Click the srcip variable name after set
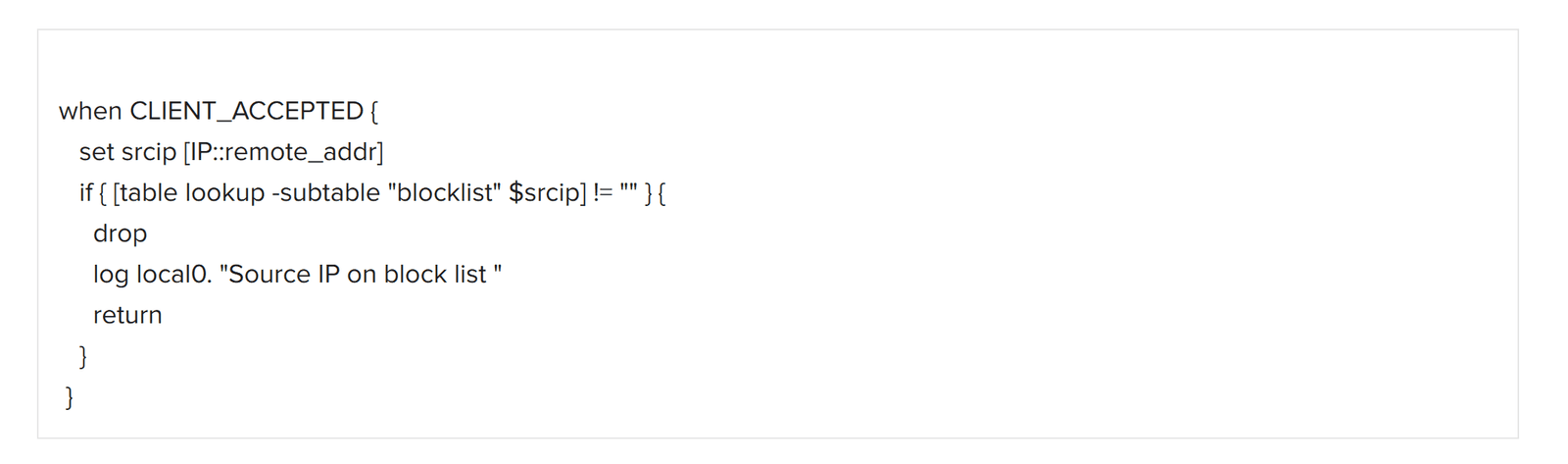 (149, 153)
